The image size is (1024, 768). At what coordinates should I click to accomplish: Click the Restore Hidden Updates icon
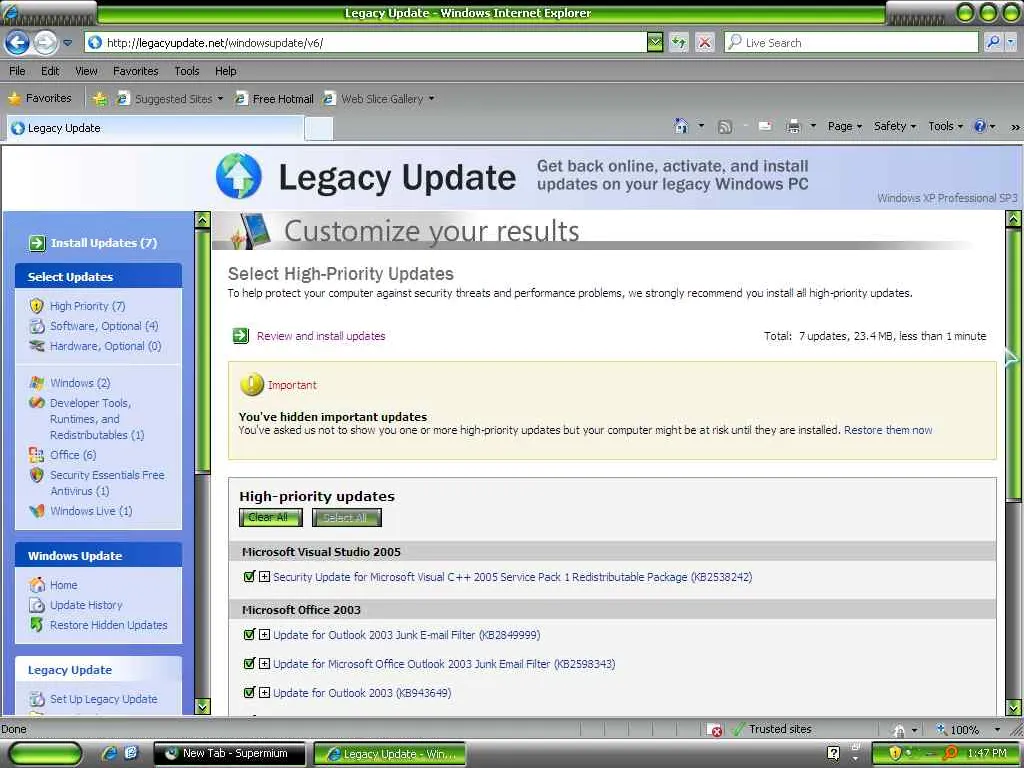pos(37,625)
